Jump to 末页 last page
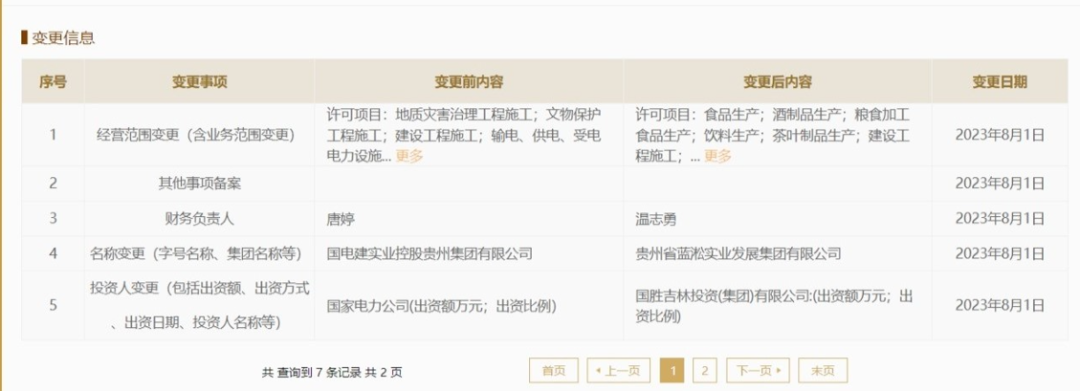The height and width of the screenshot is (391, 1080). tap(823, 370)
